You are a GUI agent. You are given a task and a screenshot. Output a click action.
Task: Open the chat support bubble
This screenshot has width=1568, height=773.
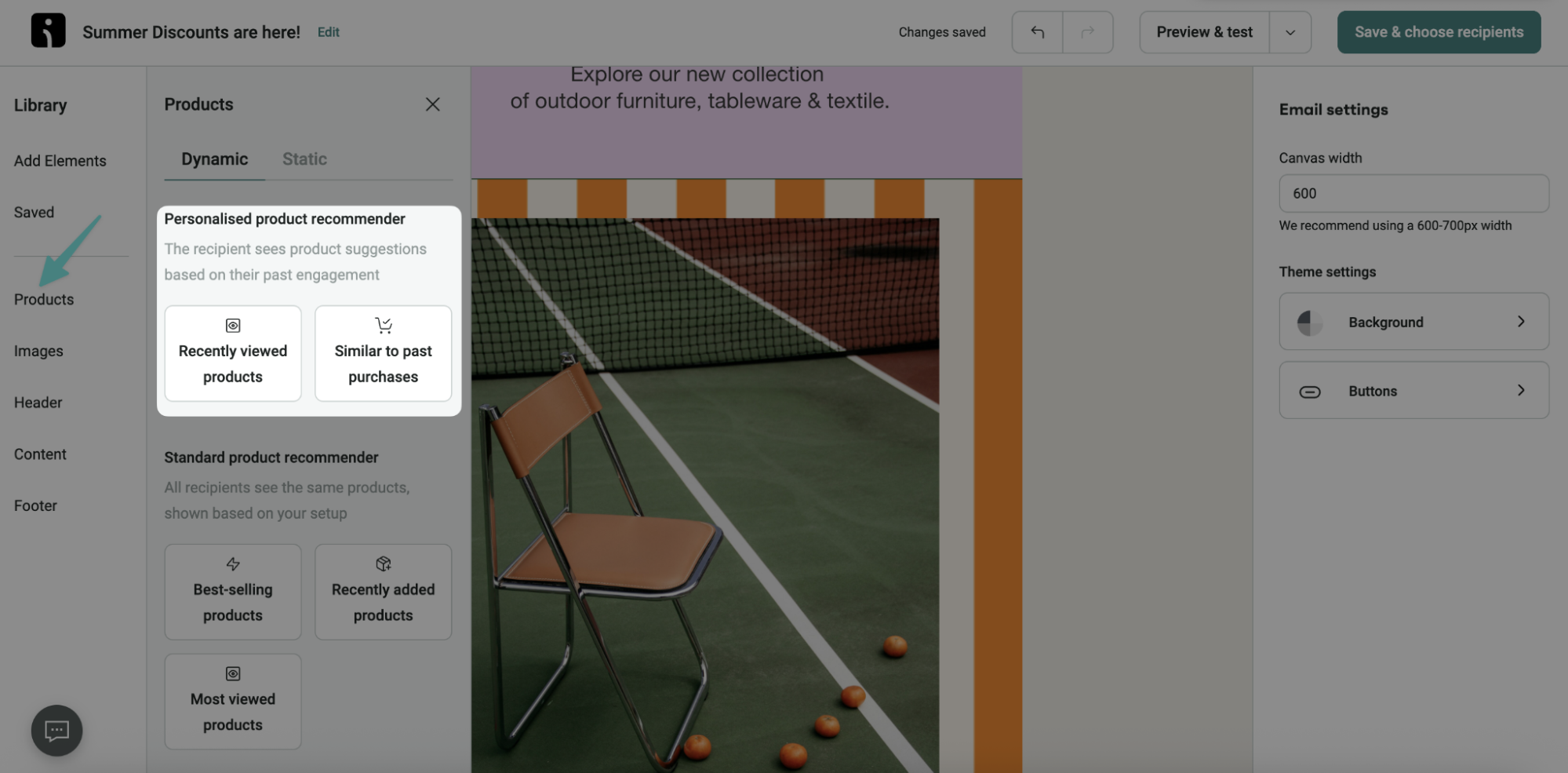pos(56,730)
